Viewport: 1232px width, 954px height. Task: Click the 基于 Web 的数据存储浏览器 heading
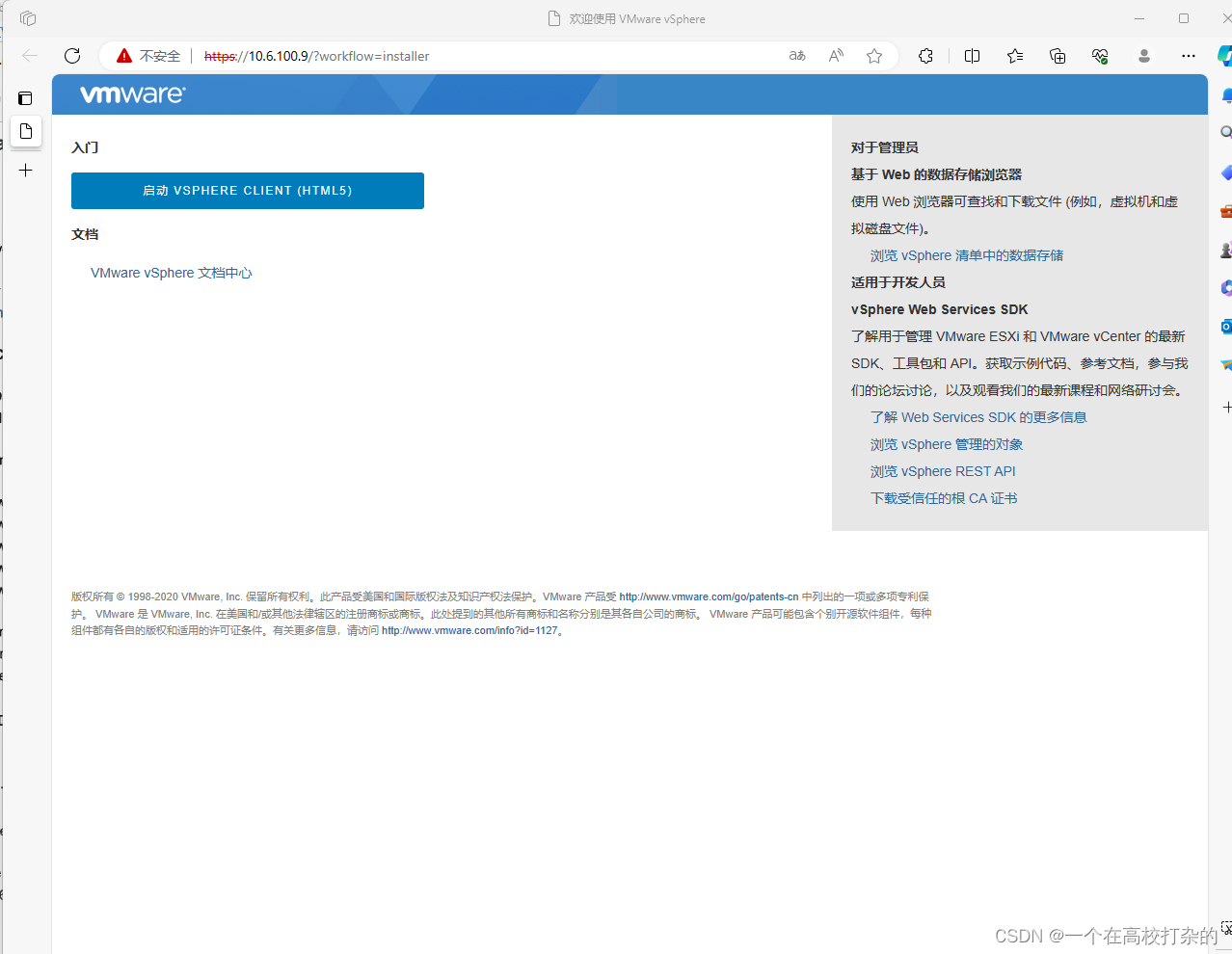936,174
